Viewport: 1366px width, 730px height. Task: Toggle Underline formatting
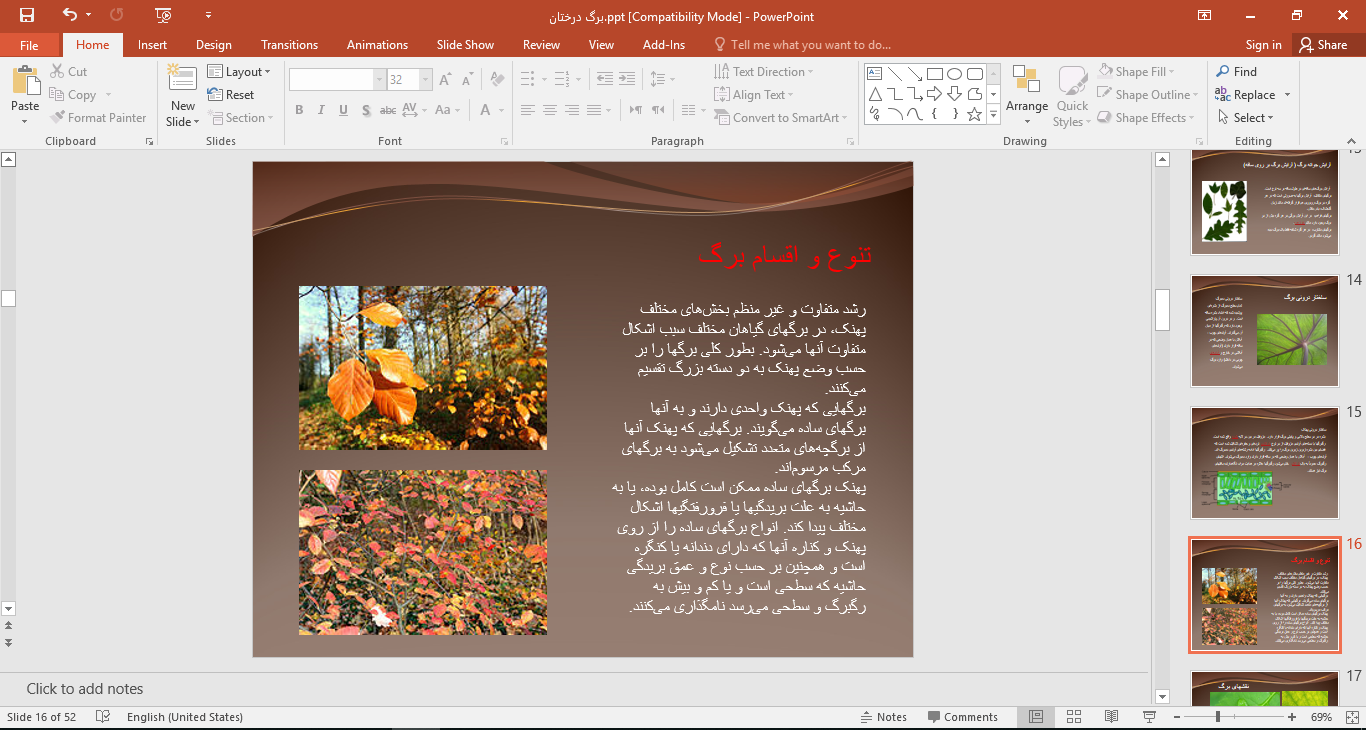(x=344, y=110)
